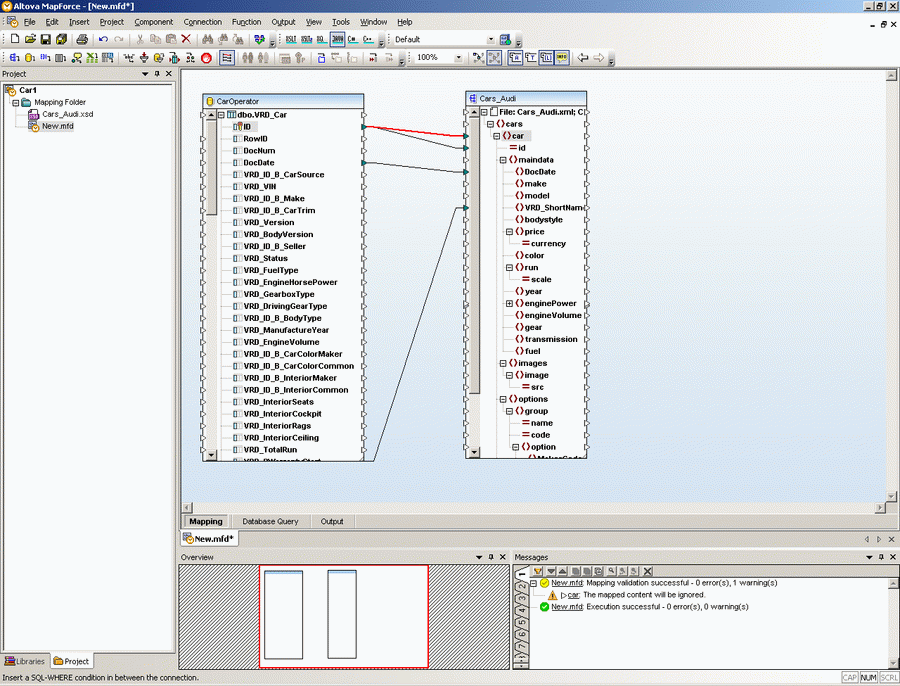Select the DocDate column in CarOperator
The width and height of the screenshot is (900, 686).
click(259, 163)
